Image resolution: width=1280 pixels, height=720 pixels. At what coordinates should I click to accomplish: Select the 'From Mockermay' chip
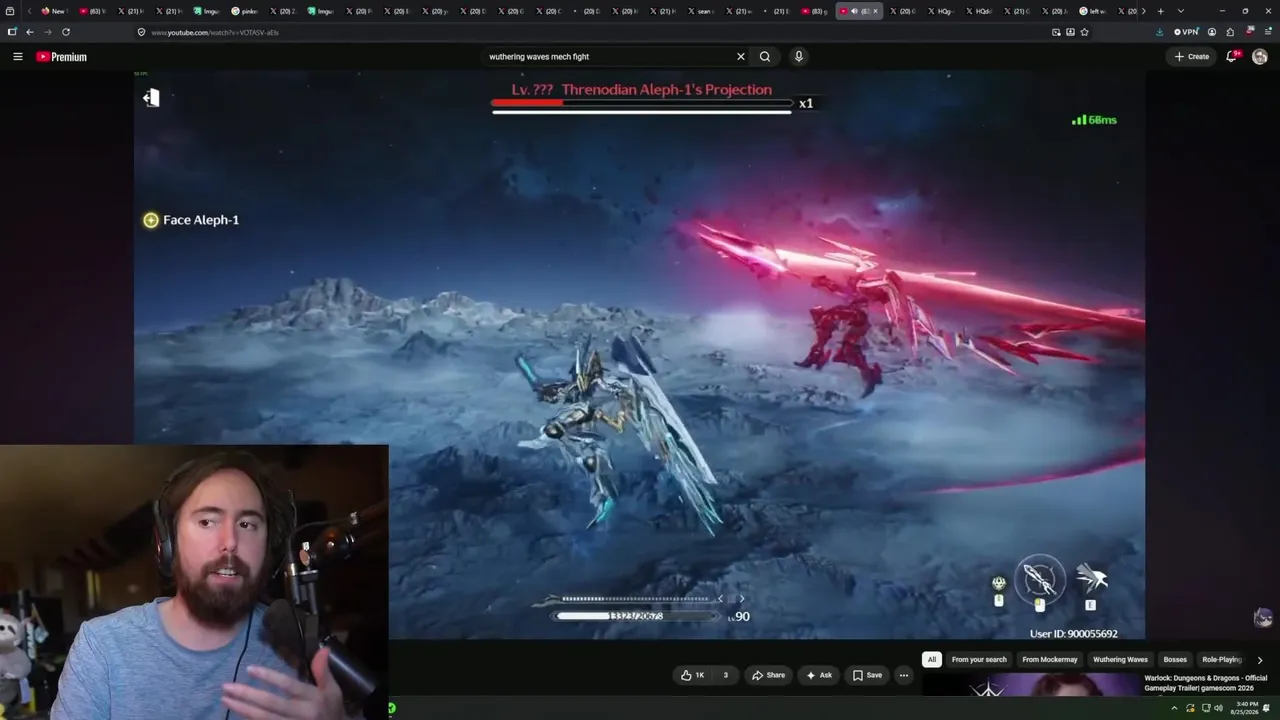tap(1050, 660)
